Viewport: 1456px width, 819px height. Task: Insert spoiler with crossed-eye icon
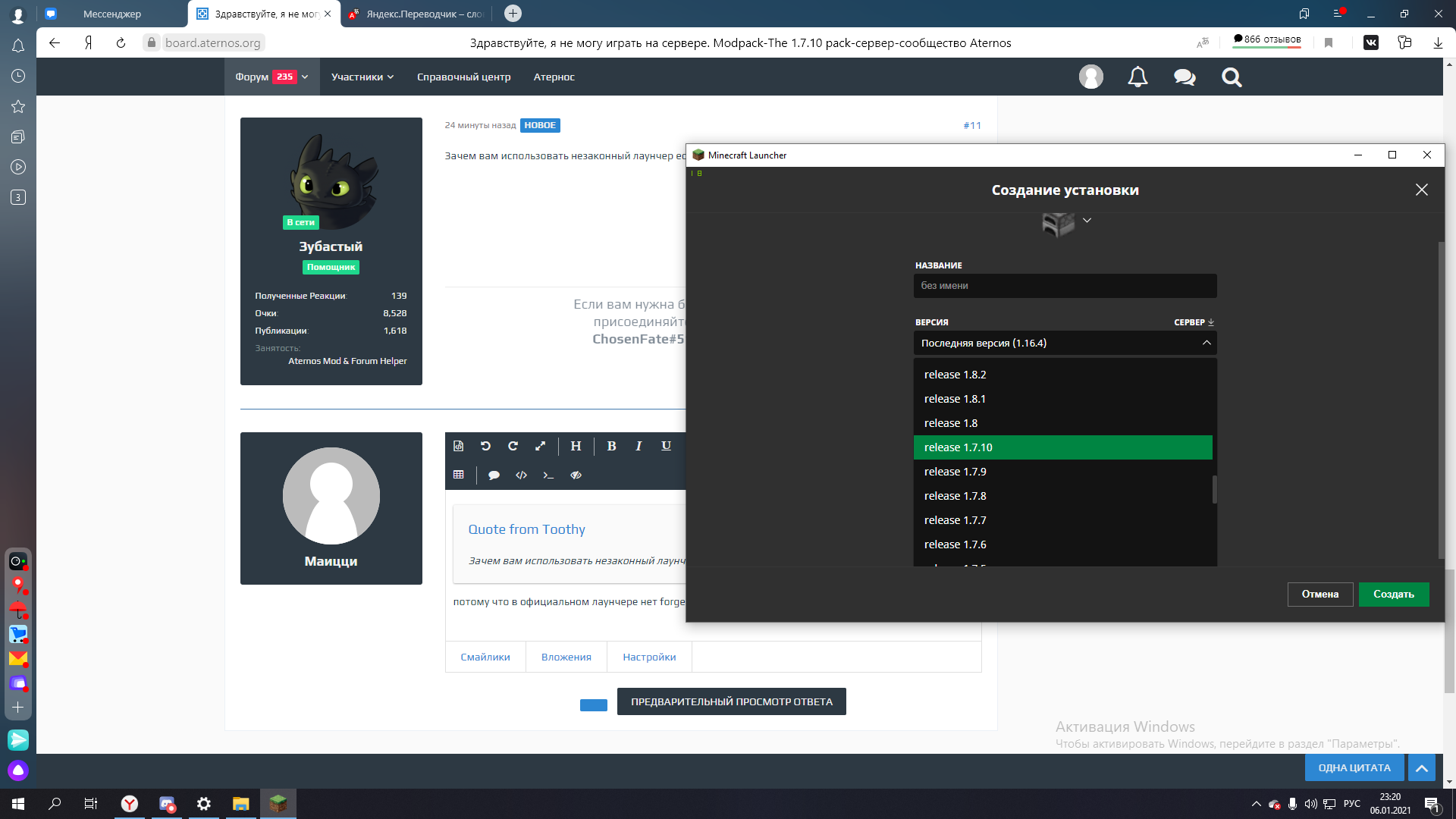(x=576, y=475)
